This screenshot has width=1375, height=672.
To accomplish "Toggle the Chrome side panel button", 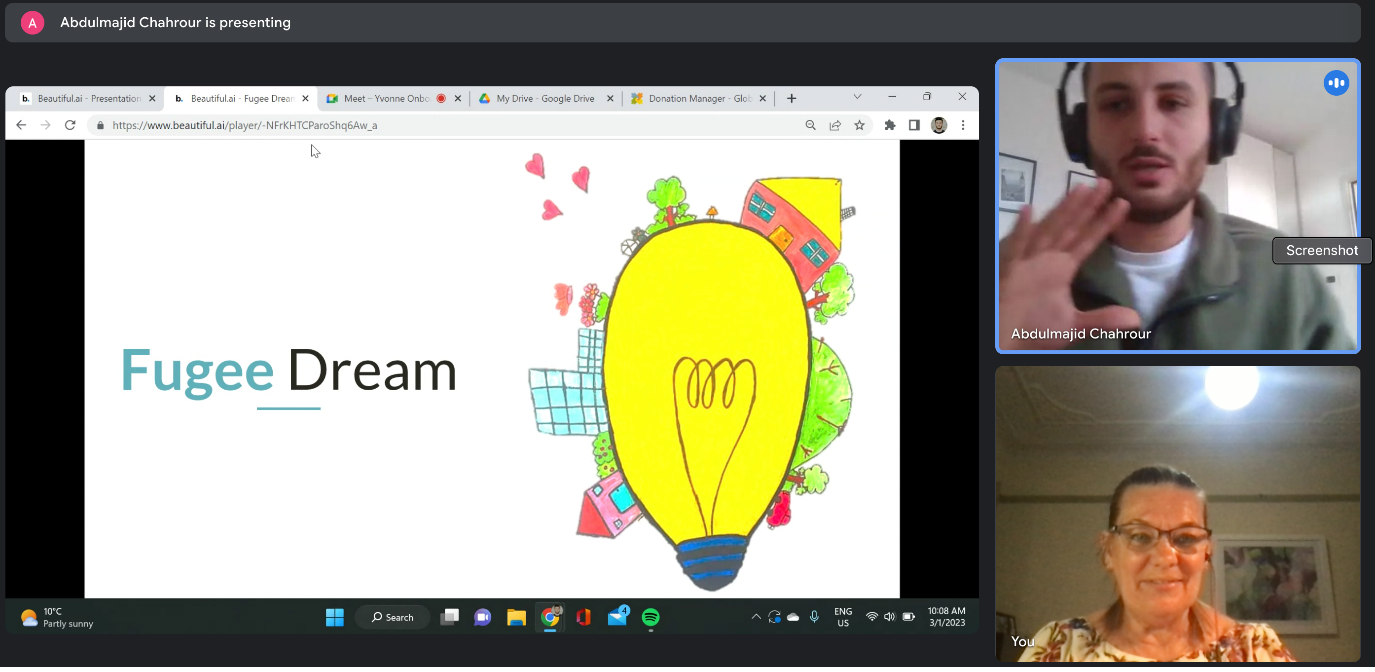I will click(914, 125).
